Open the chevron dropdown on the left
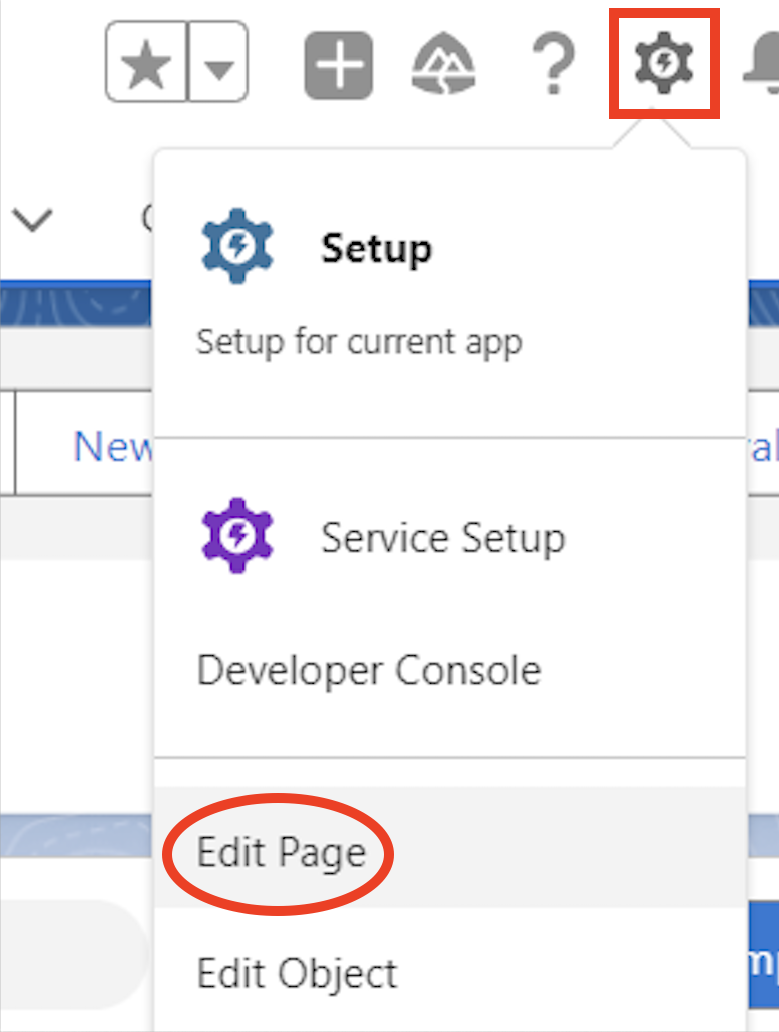Screen dimensions: 779x1032 tap(33, 220)
